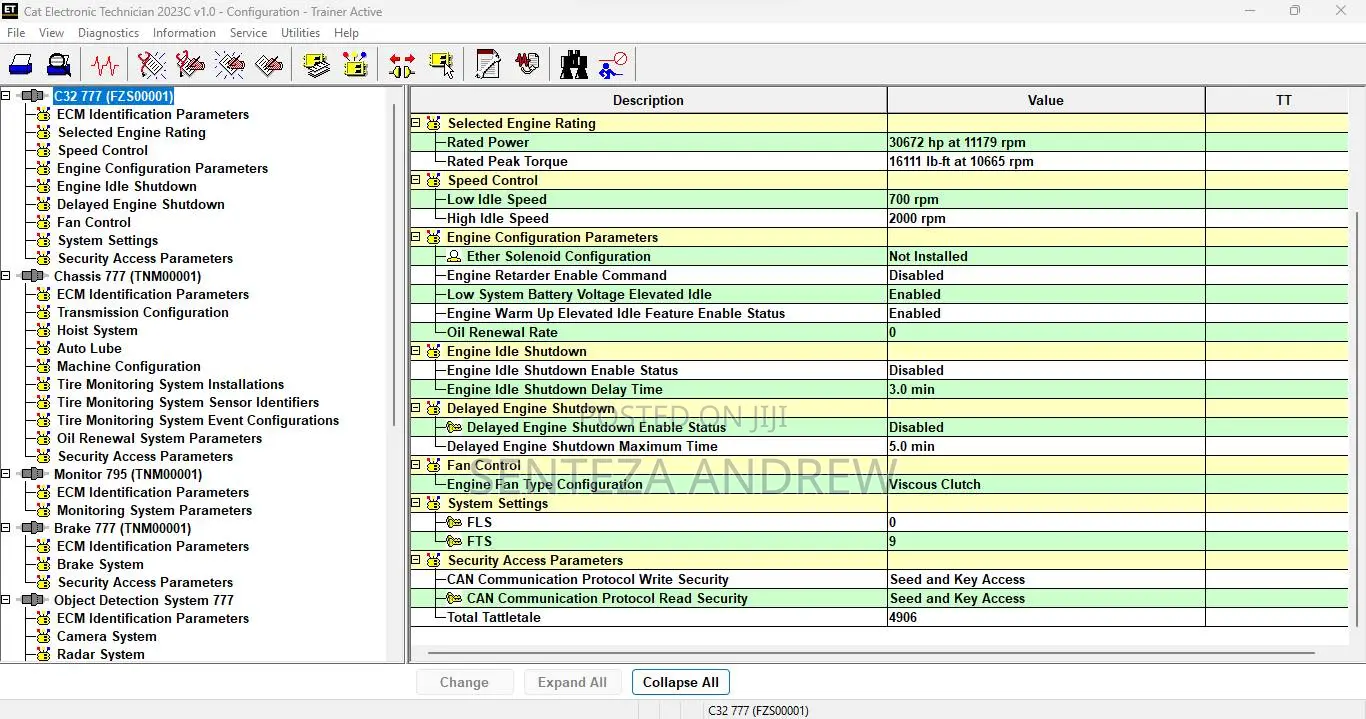Image resolution: width=1366 pixels, height=719 pixels.
Task: Click the Description column header
Action: pos(648,100)
